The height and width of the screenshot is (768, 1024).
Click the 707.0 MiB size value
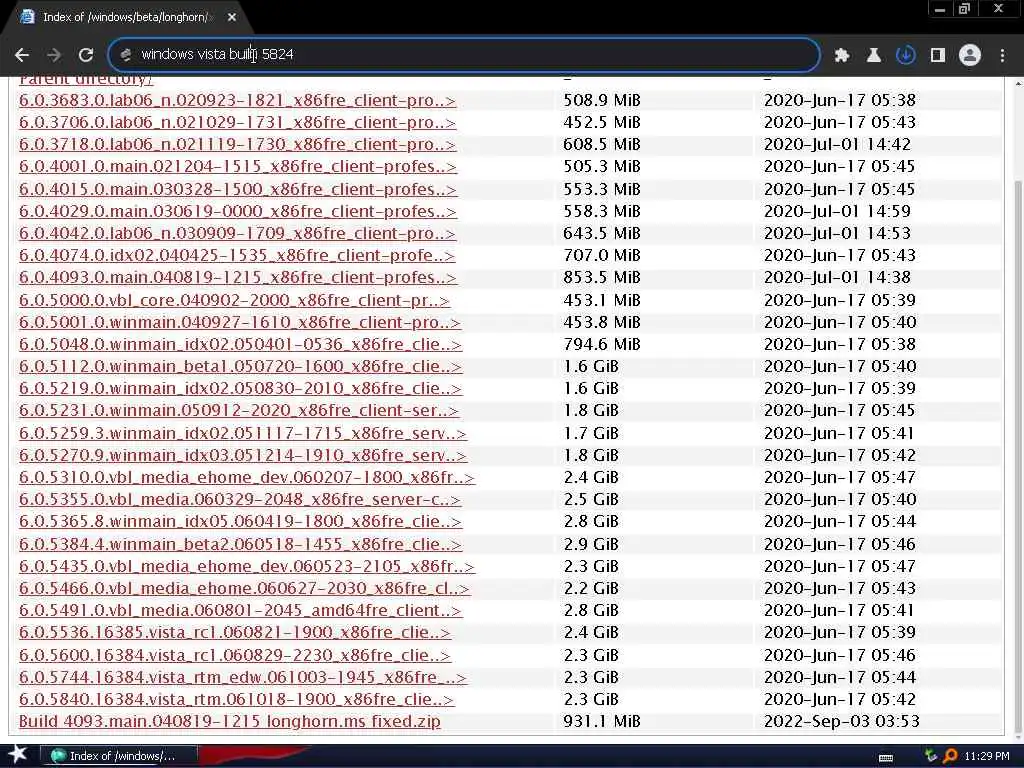[602, 255]
